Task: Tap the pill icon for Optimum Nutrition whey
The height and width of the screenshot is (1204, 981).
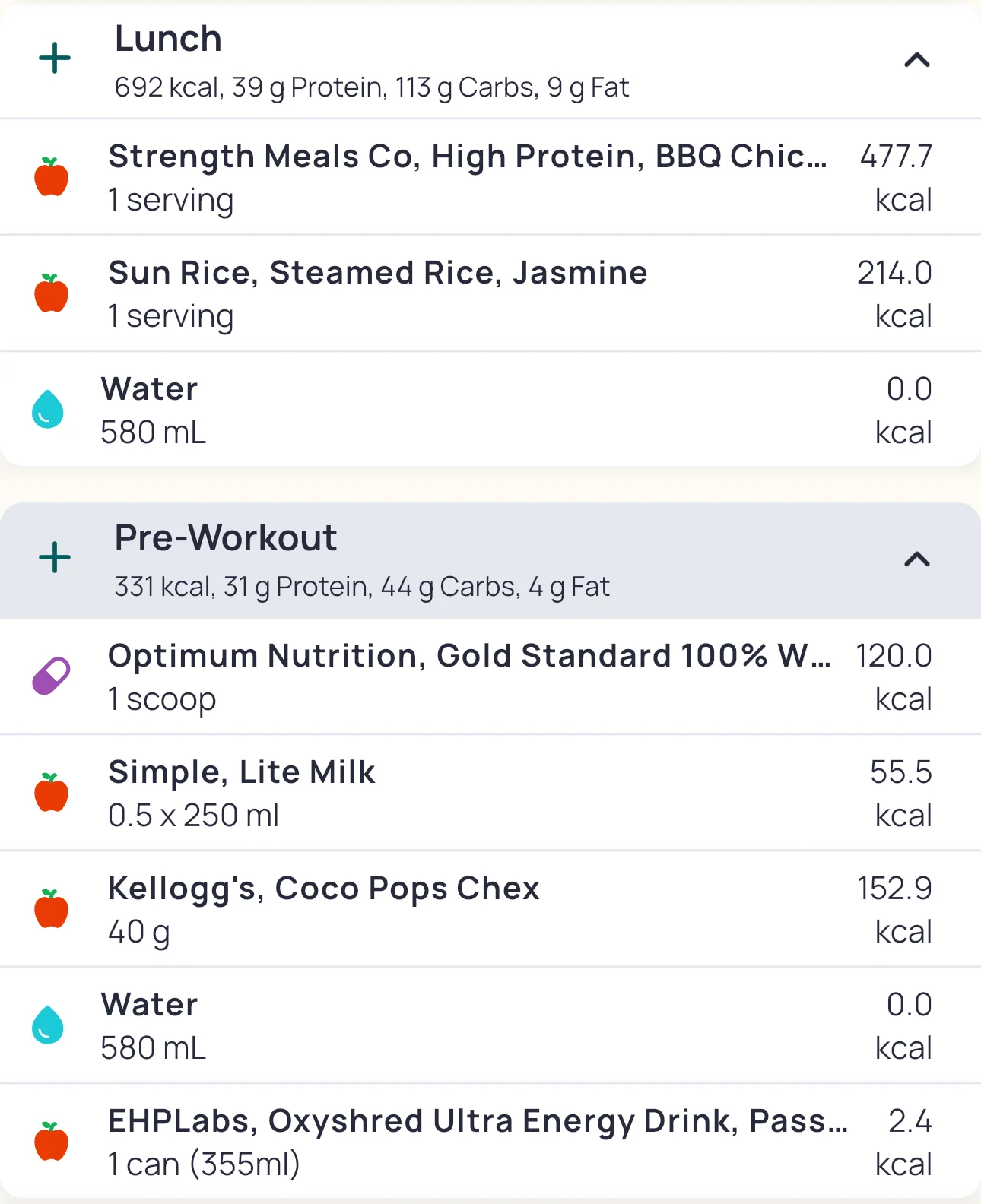Action: [51, 676]
